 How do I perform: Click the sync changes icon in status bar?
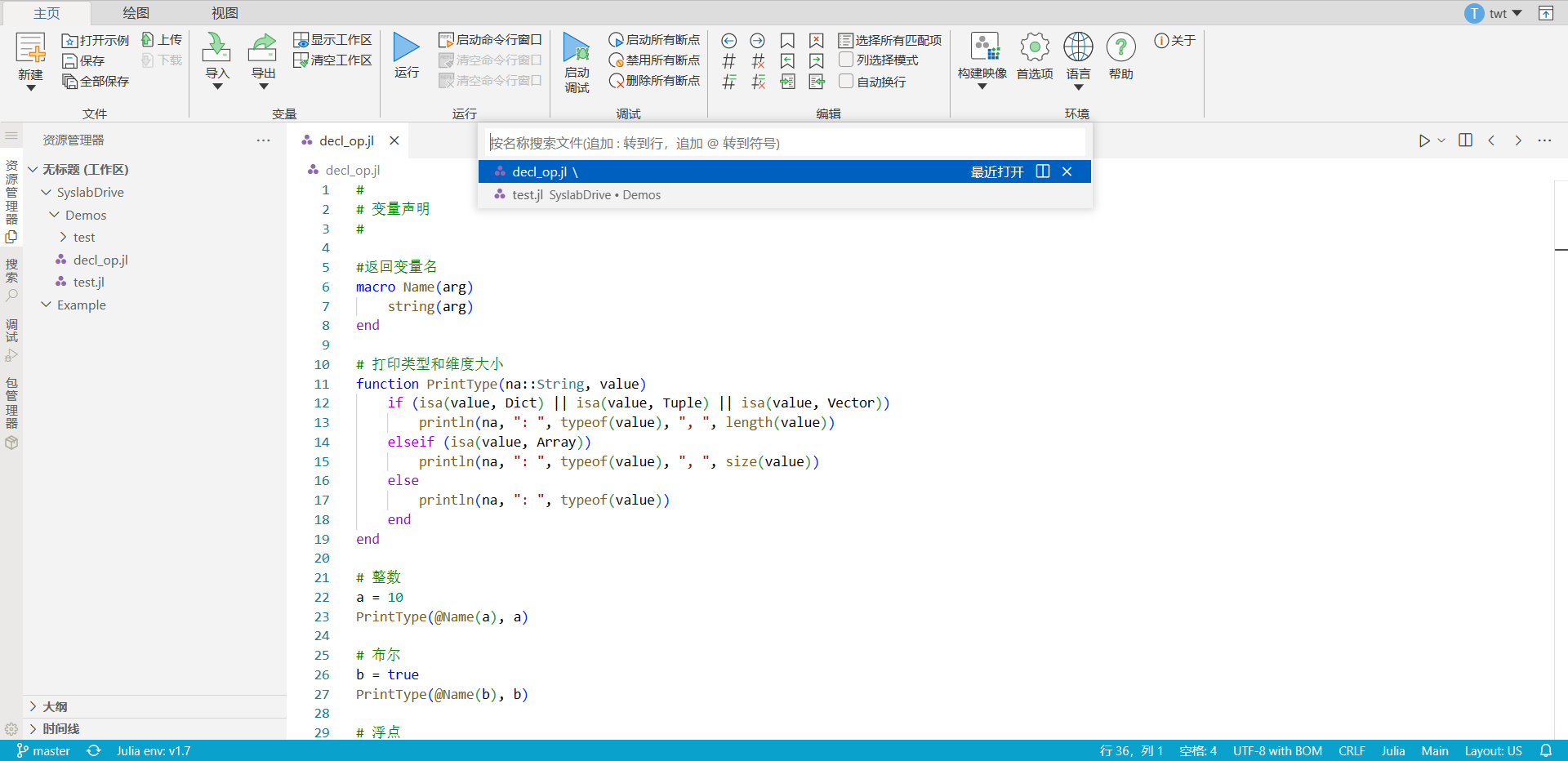tap(94, 750)
